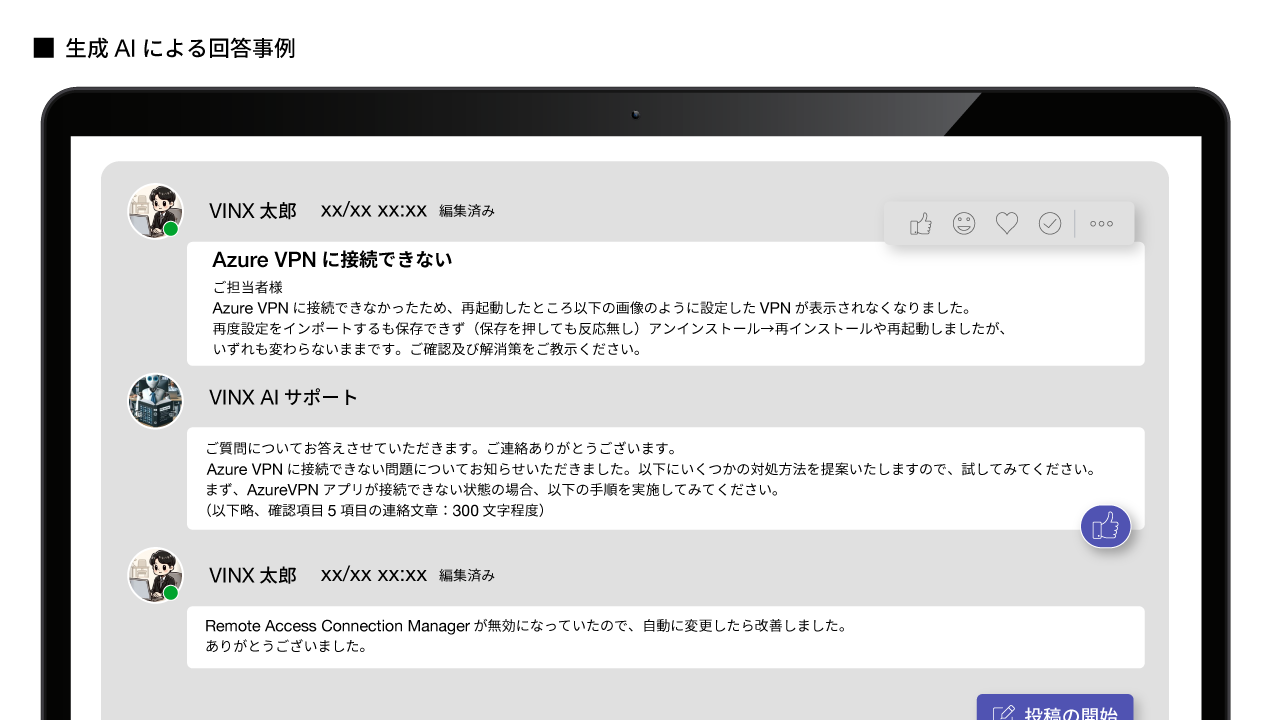Click the thumbs-up reaction in the hover toolbar
The height and width of the screenshot is (720, 1280).
point(920,224)
